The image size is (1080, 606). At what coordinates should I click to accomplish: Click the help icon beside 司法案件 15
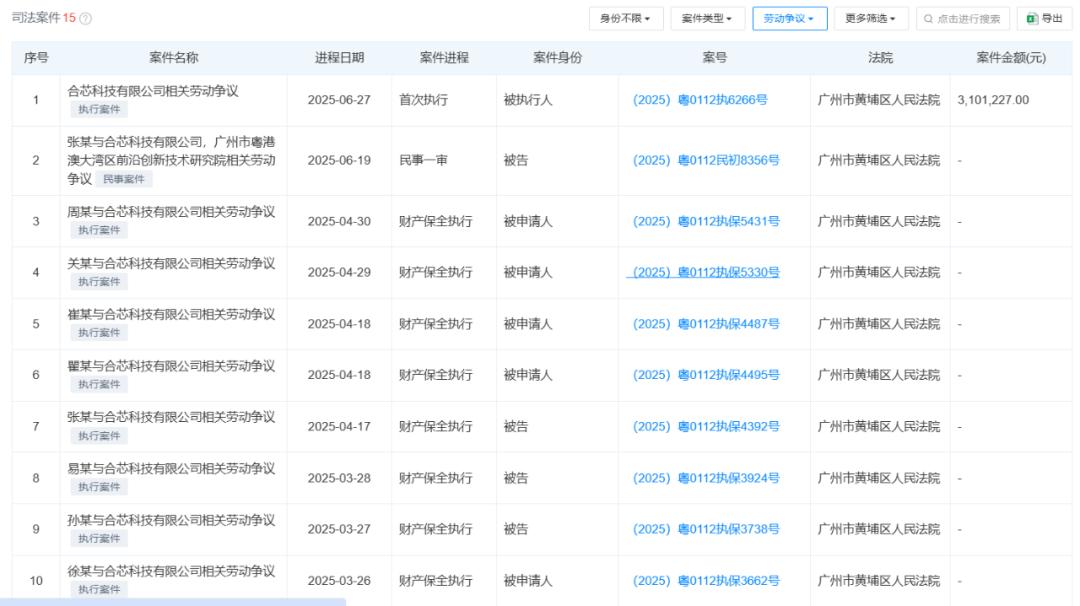pos(86,19)
